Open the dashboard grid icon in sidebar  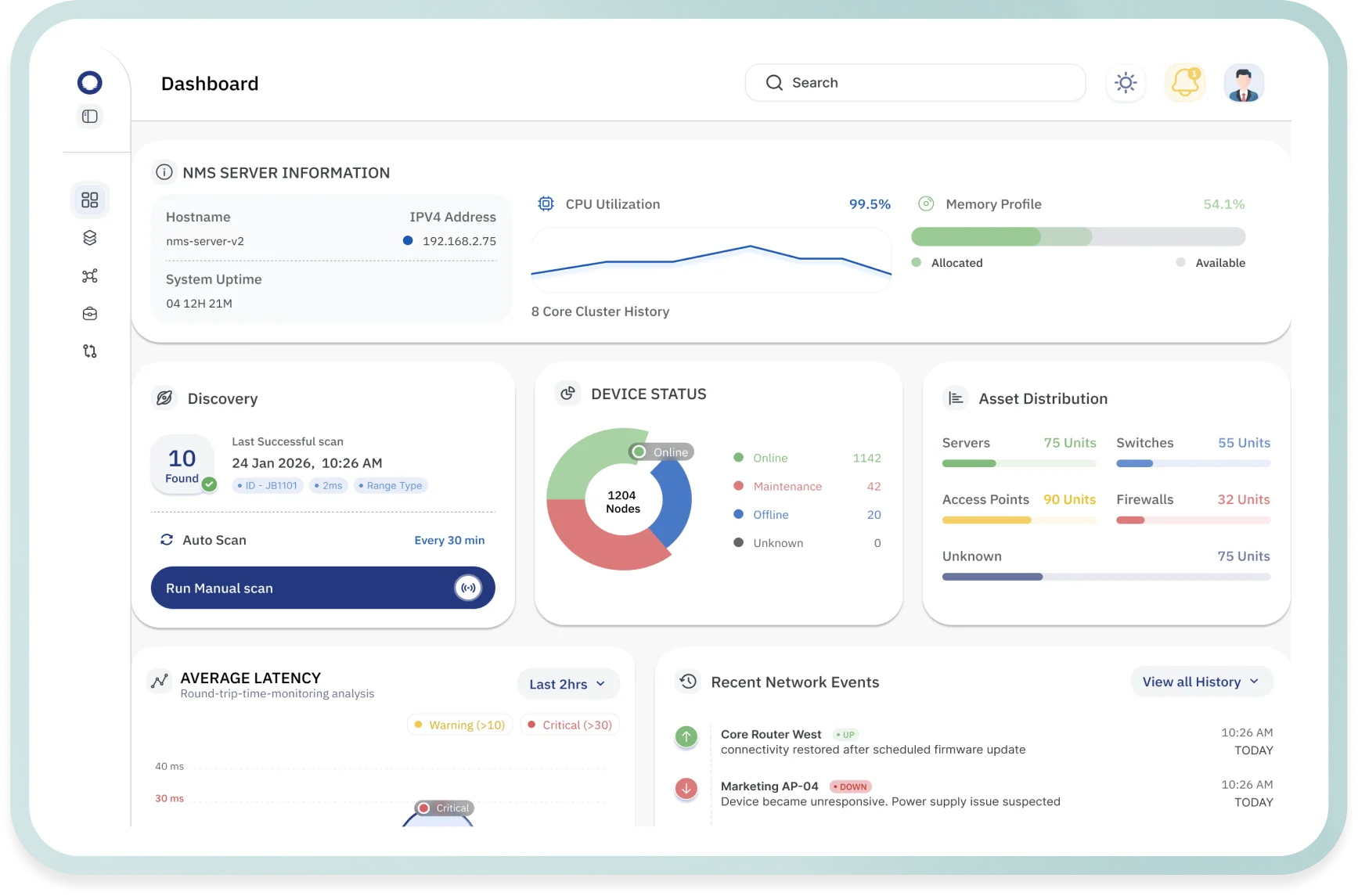pyautogui.click(x=90, y=200)
